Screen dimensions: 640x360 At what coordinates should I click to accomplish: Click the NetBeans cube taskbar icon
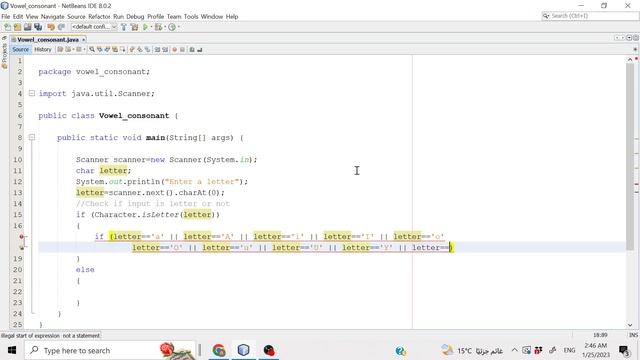click(x=244, y=350)
